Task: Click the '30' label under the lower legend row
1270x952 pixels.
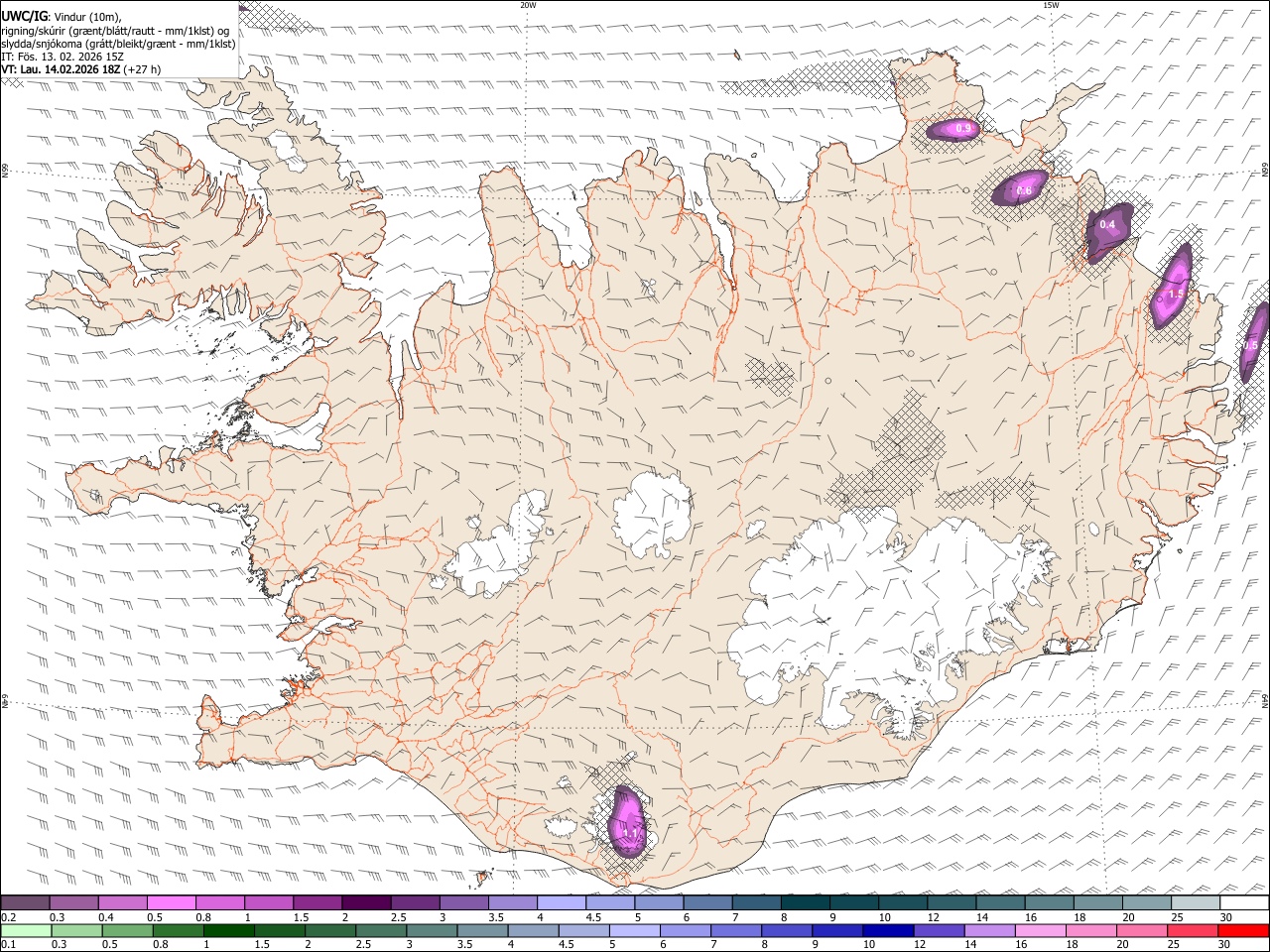Action: coord(1225,944)
